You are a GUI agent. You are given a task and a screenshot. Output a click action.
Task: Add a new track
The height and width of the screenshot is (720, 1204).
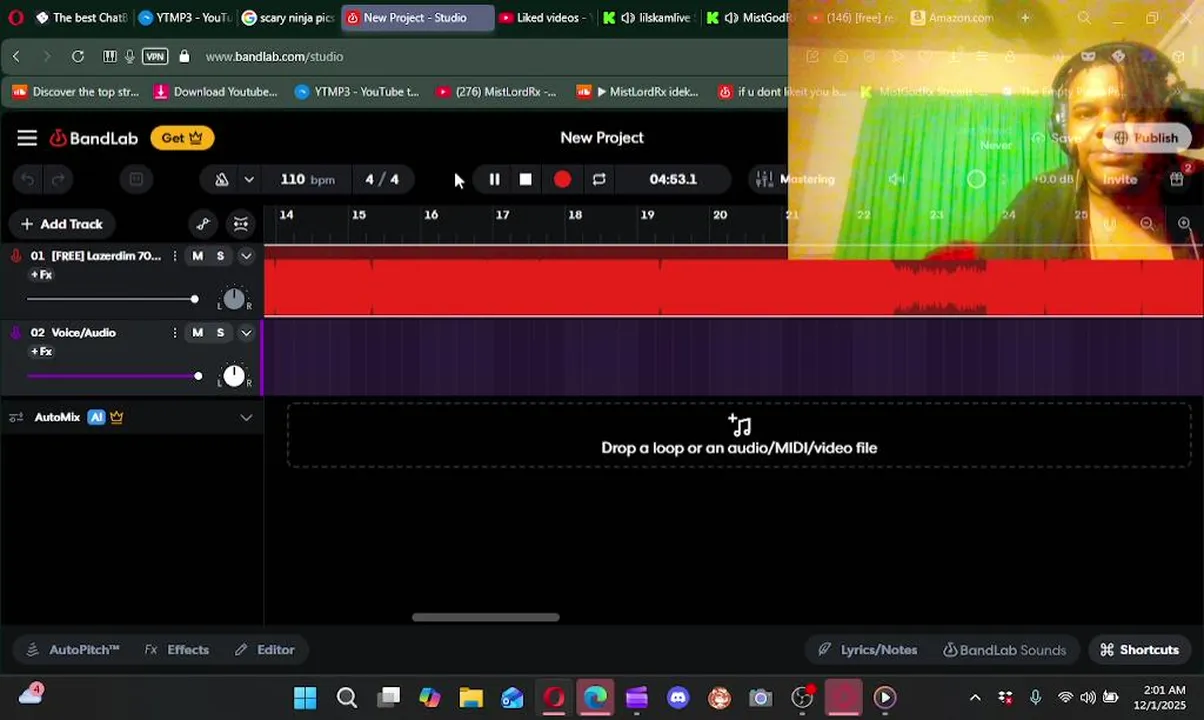click(61, 224)
